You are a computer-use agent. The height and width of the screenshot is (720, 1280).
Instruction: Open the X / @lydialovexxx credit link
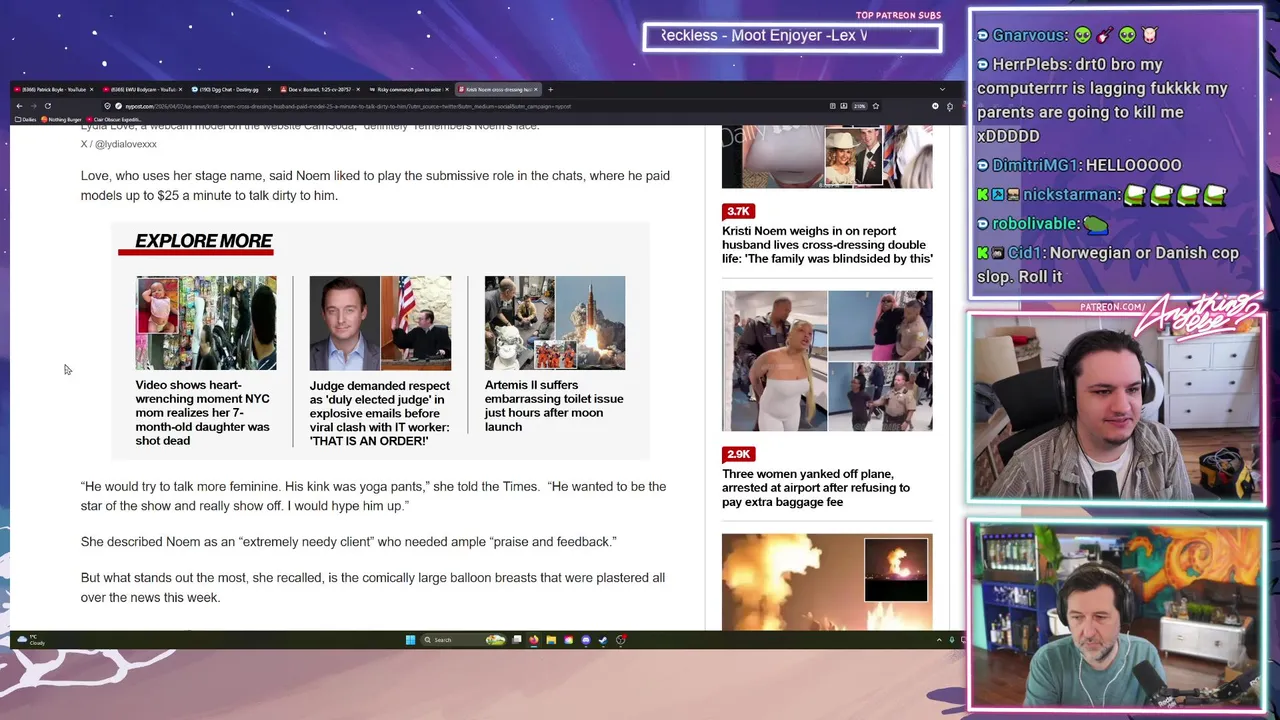pyautogui.click(x=119, y=144)
